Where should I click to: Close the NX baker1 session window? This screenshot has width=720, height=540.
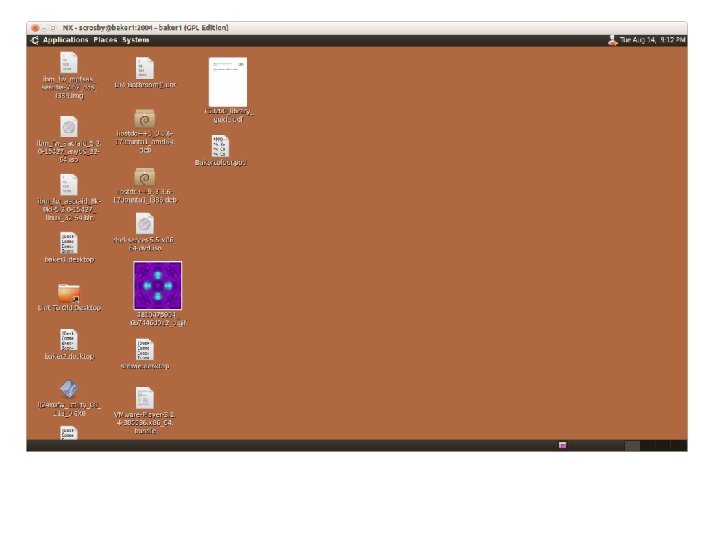click(35, 28)
